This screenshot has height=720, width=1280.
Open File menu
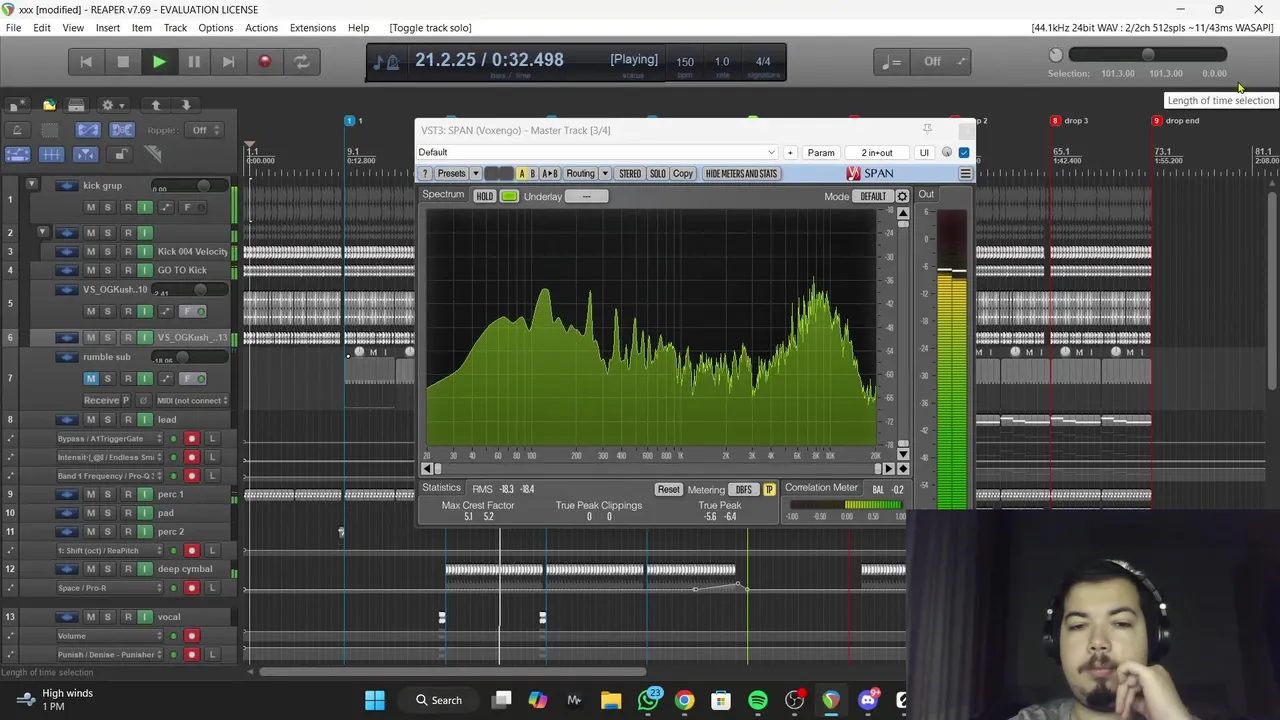tap(14, 28)
